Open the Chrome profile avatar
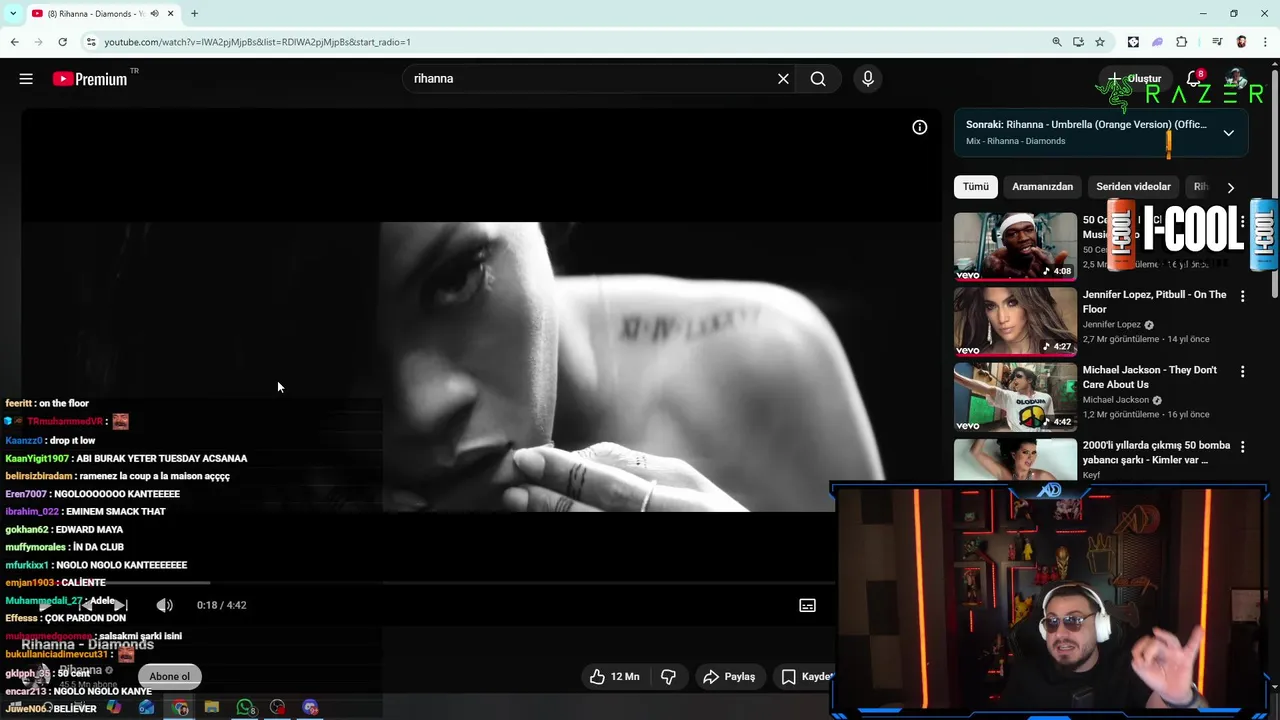Screen dimensions: 1280x720 [x=1242, y=42]
